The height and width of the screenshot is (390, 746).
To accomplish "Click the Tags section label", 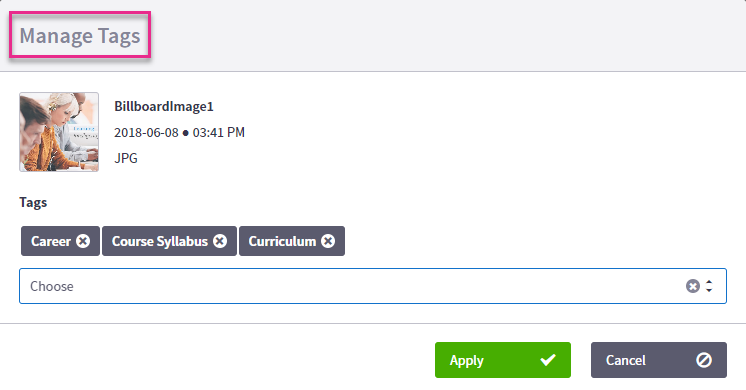I will pos(33,203).
